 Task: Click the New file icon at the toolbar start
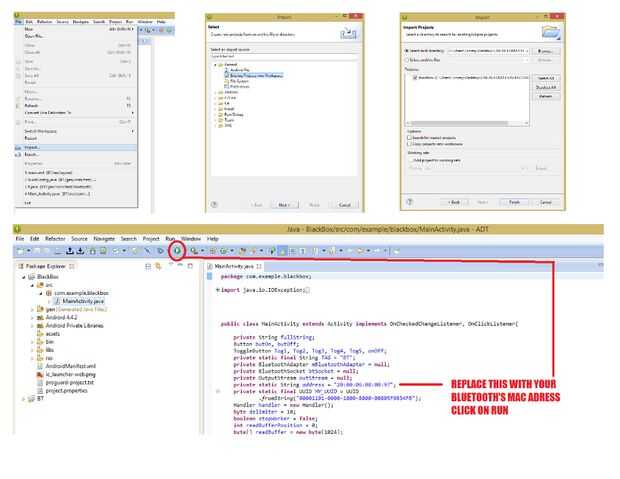20,251
